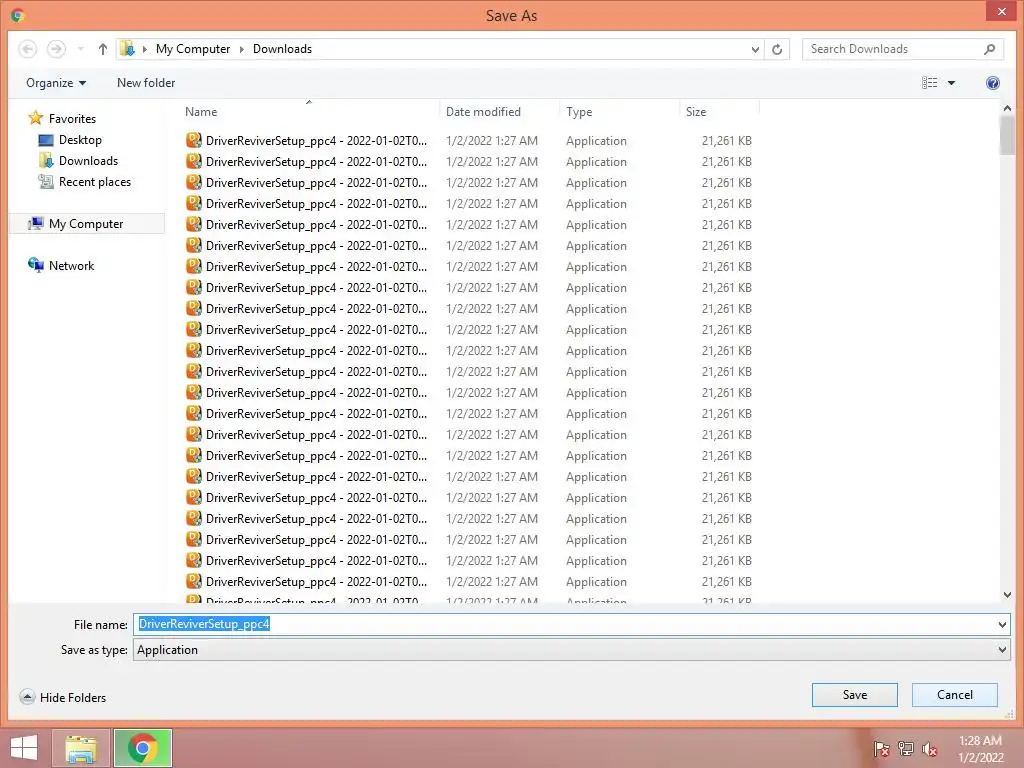Select Downloads in address breadcrumb
The image size is (1024, 768).
[282, 49]
